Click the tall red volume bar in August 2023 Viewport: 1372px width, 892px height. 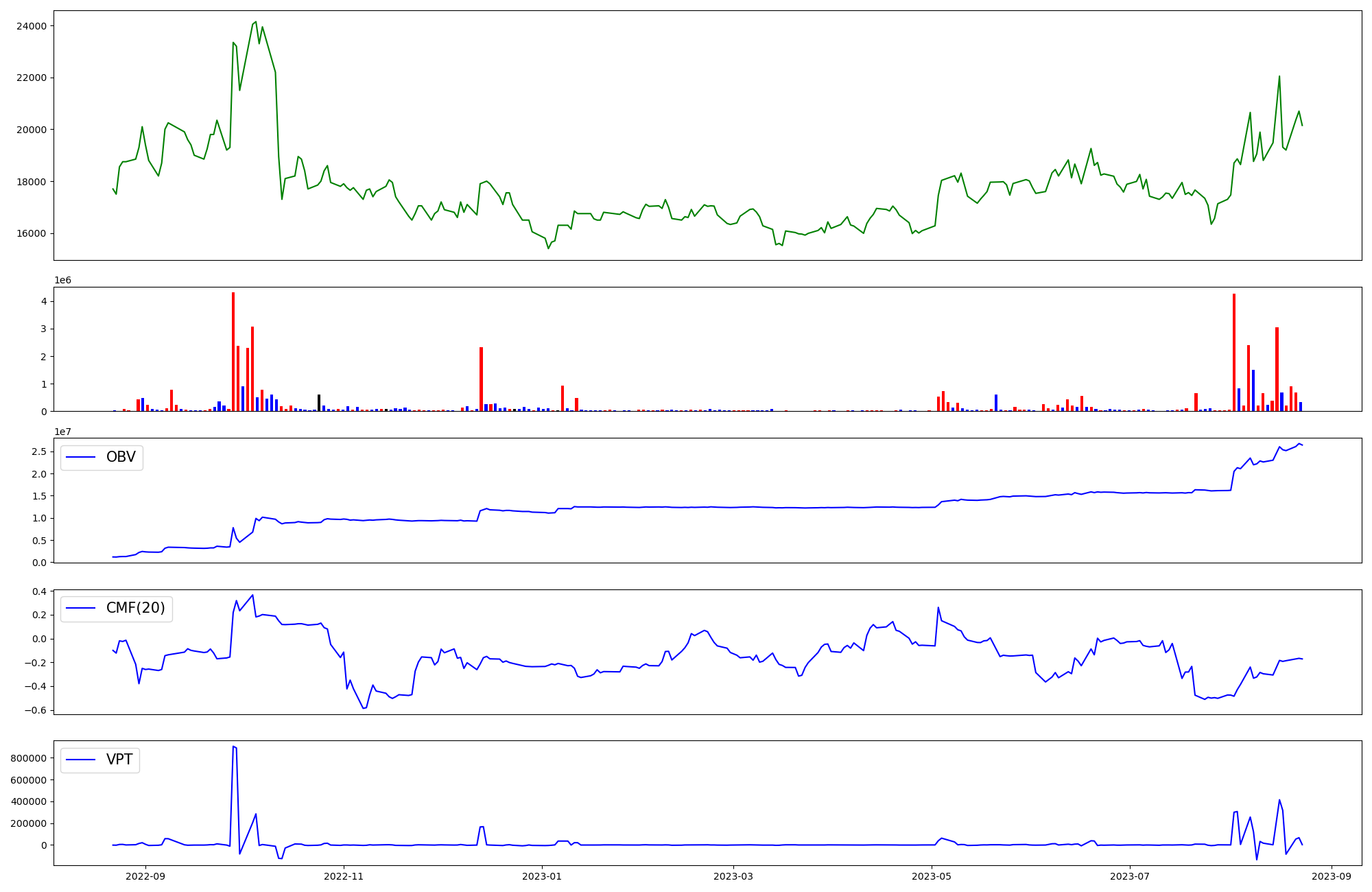tap(1234, 353)
